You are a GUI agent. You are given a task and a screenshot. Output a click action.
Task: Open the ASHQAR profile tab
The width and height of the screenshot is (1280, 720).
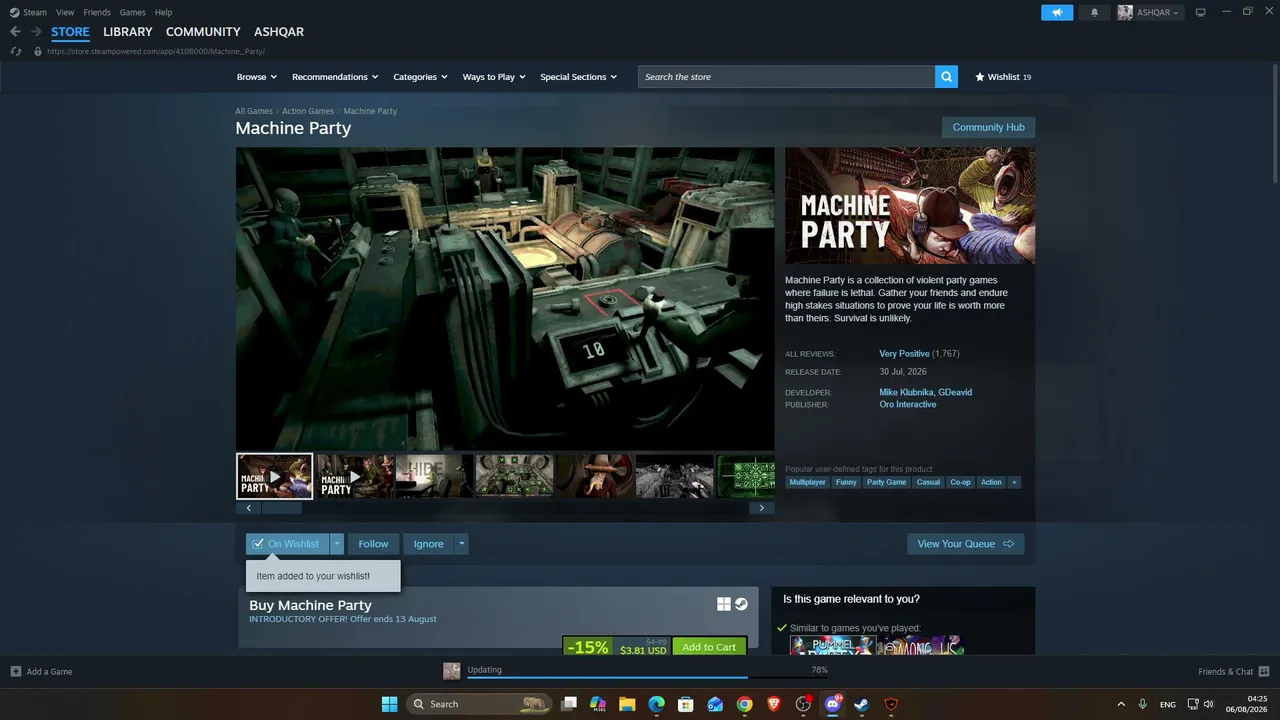tap(279, 32)
